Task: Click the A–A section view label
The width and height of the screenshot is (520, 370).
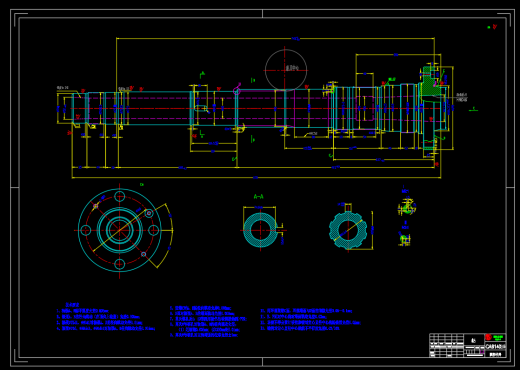Action: [258, 197]
